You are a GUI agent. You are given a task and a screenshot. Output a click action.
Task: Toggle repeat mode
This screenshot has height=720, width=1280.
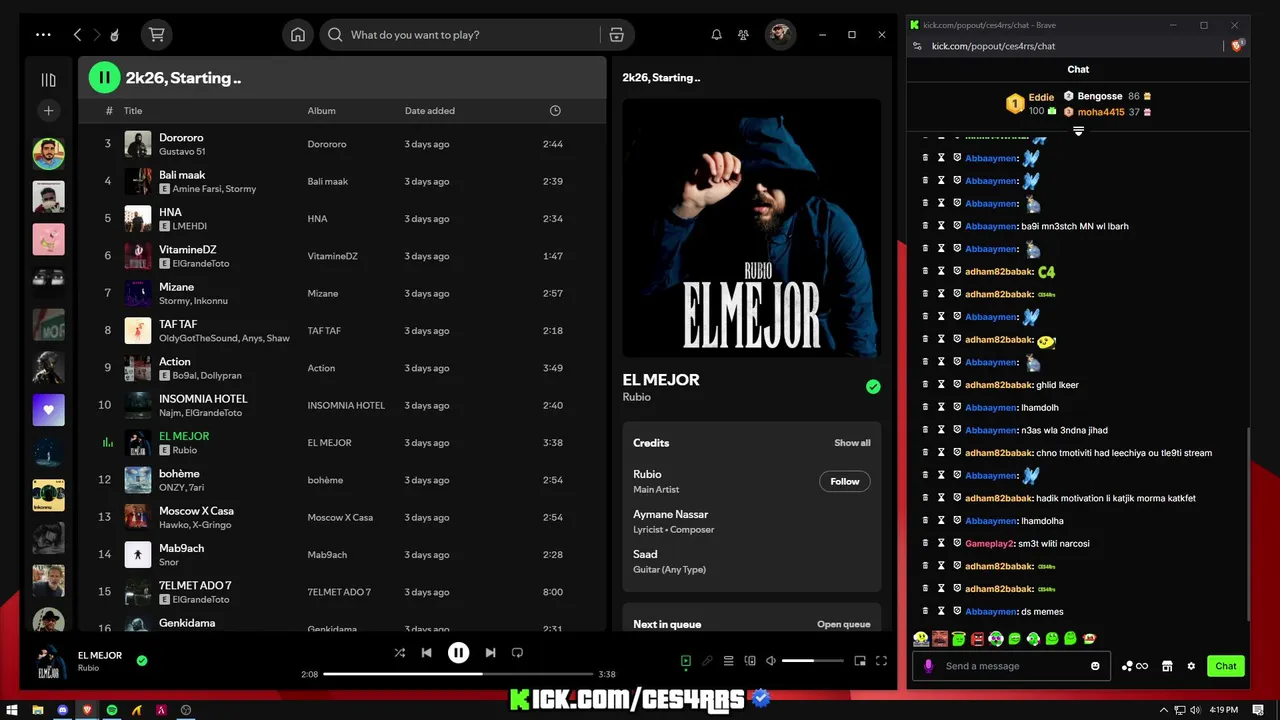pos(517,653)
